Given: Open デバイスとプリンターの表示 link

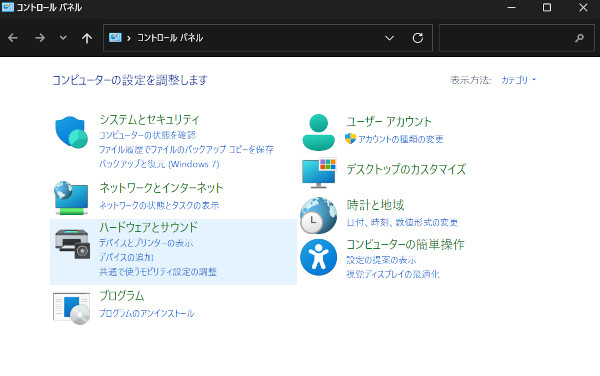Looking at the screenshot, I should tap(146, 243).
